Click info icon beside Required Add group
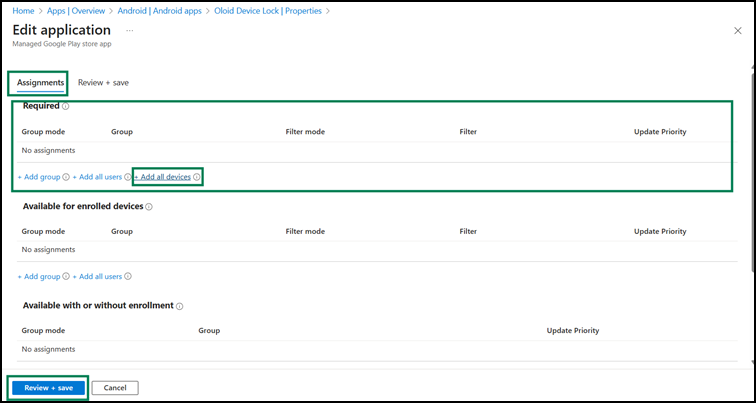756x403 pixels. (66, 177)
